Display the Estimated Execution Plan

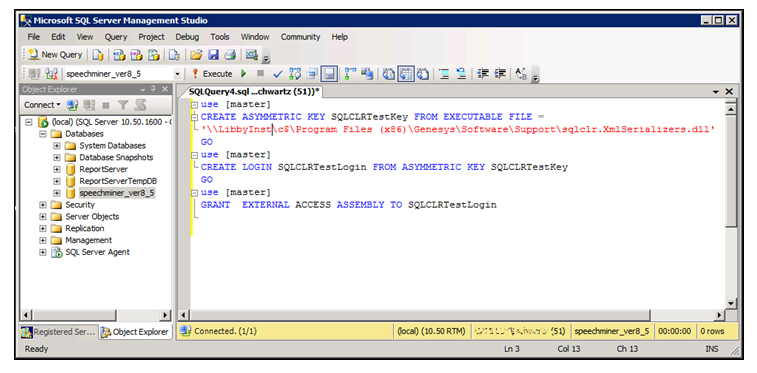294,74
